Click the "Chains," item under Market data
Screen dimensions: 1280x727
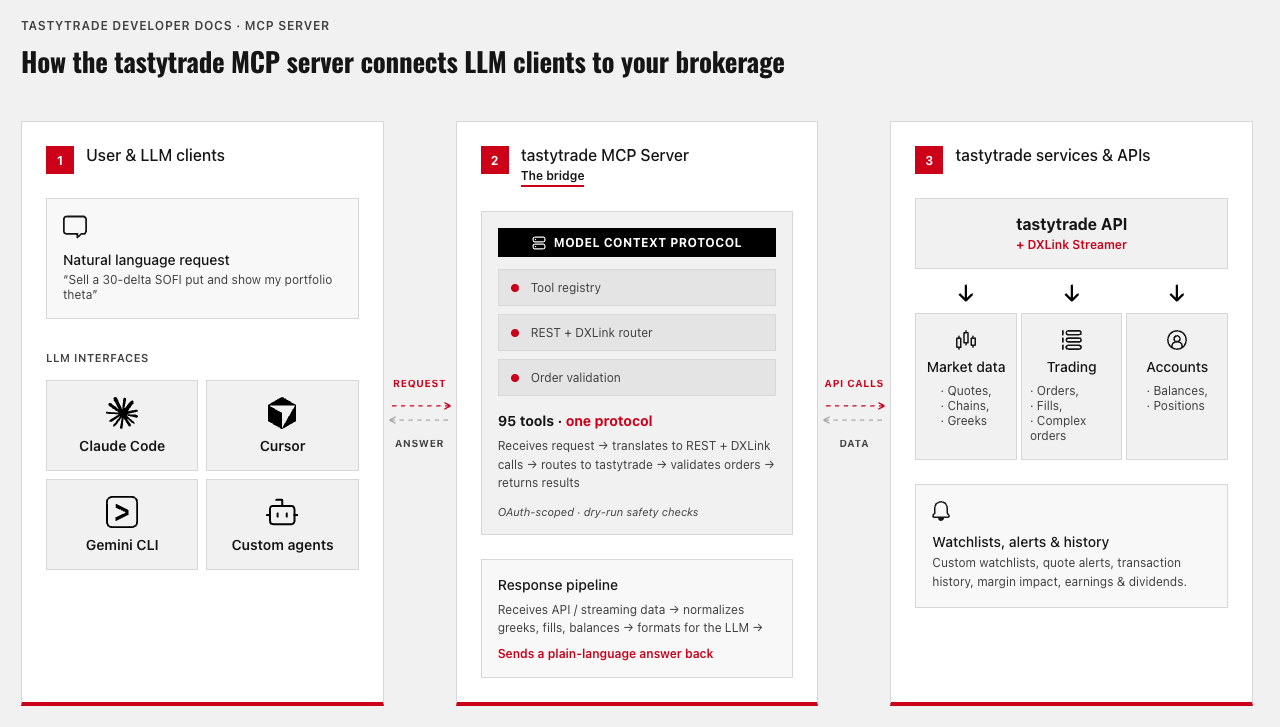[x=965, y=406]
